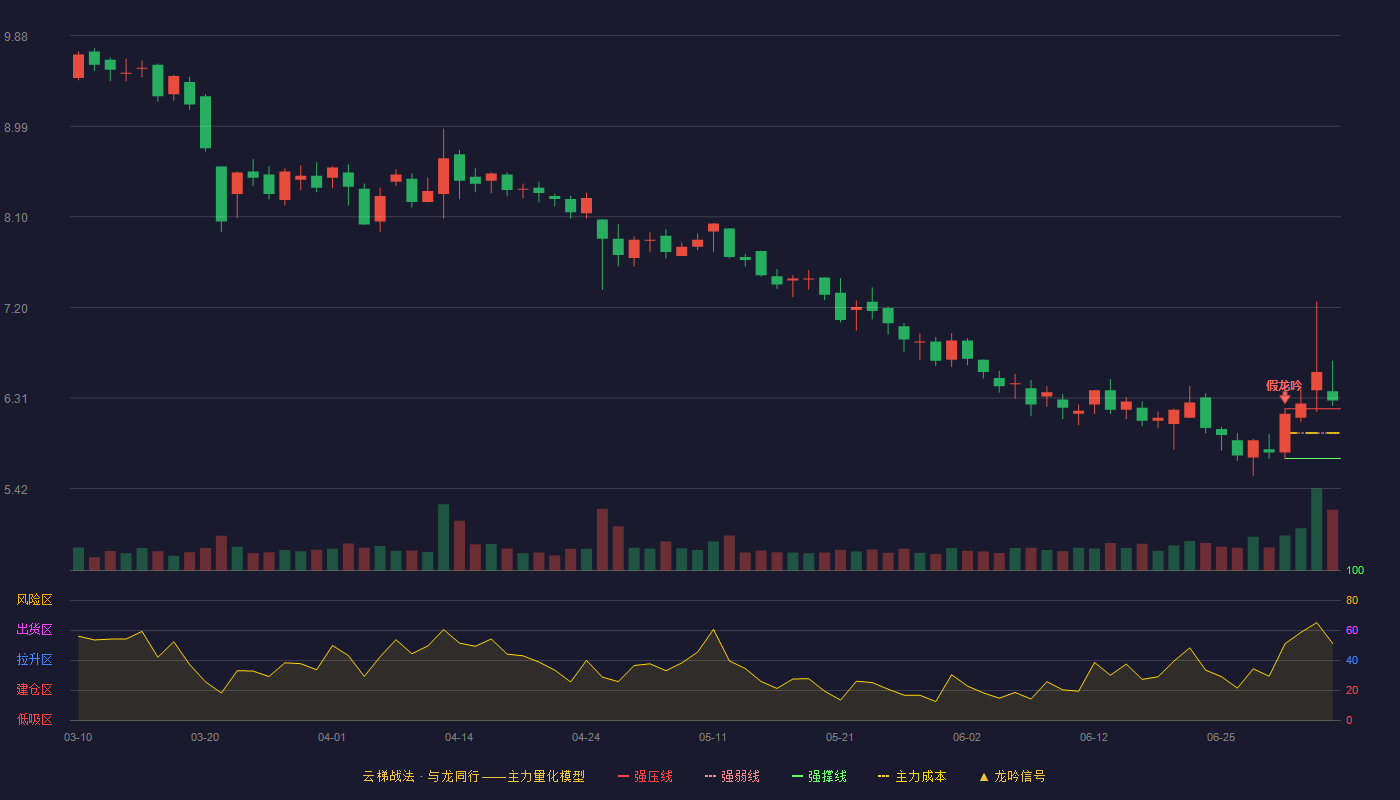1400x800 pixels.
Task: Click the 06-12 date label
Action: [x=1094, y=737]
